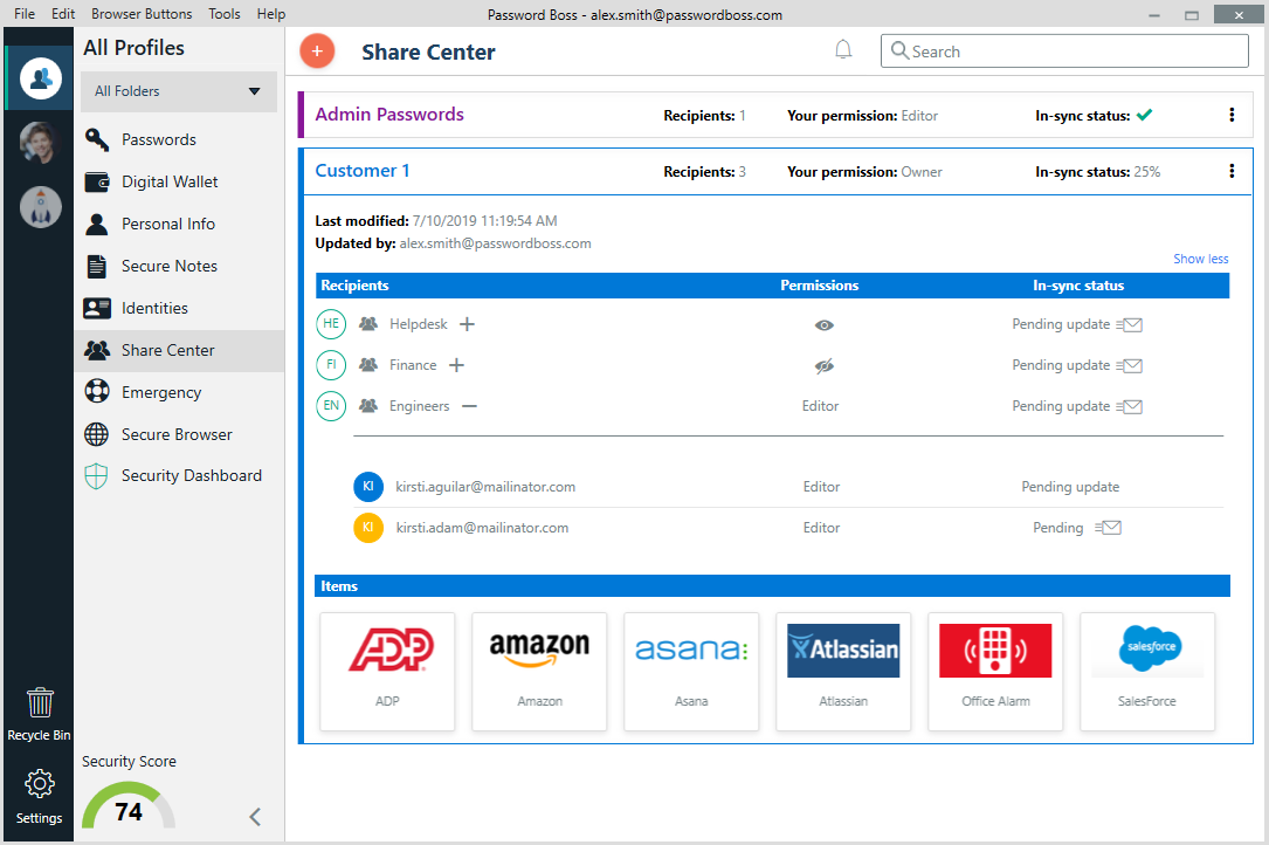
Task: Click the EN Engineers avatar circle
Action: click(x=331, y=406)
